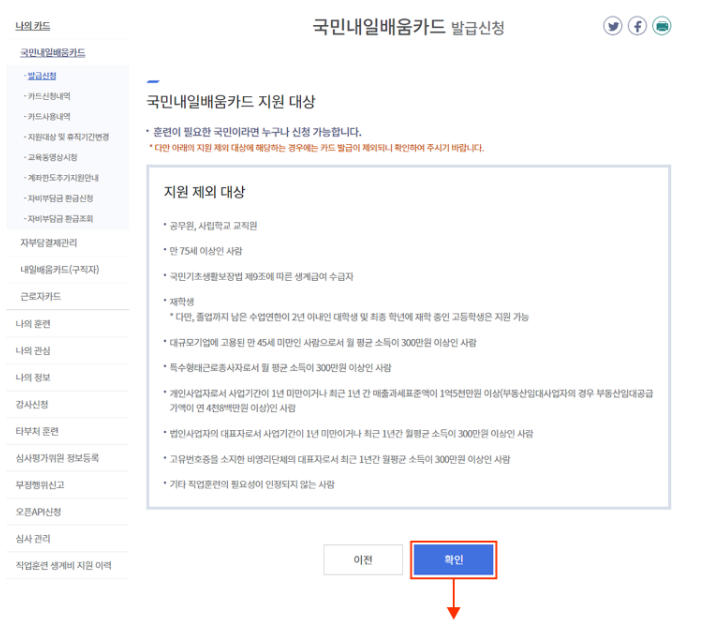Print this page using the printer icon
The width and height of the screenshot is (727, 623).
click(x=662, y=26)
